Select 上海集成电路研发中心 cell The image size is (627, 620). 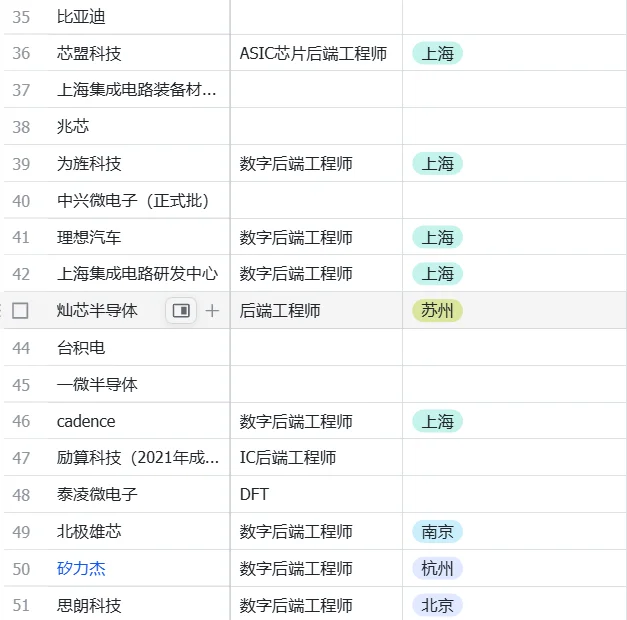pyautogui.click(x=138, y=274)
